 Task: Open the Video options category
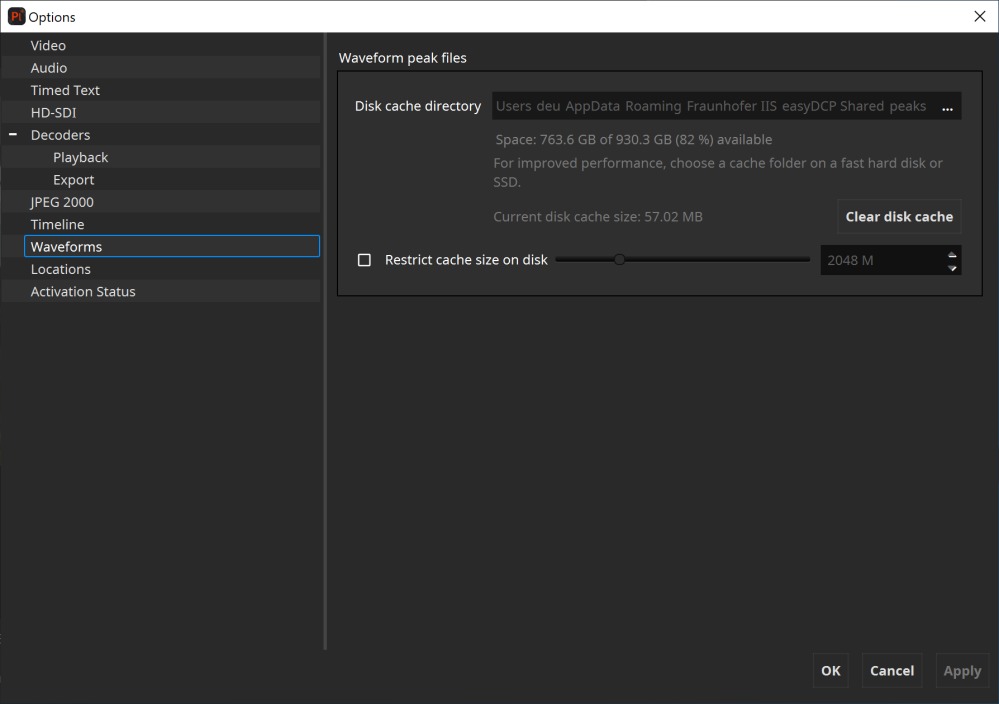(x=48, y=46)
